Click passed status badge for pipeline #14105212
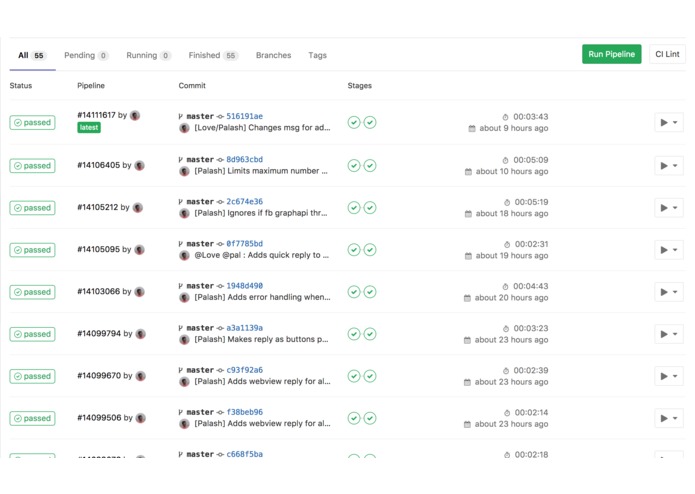This screenshot has width=695, height=494. pos(32,208)
